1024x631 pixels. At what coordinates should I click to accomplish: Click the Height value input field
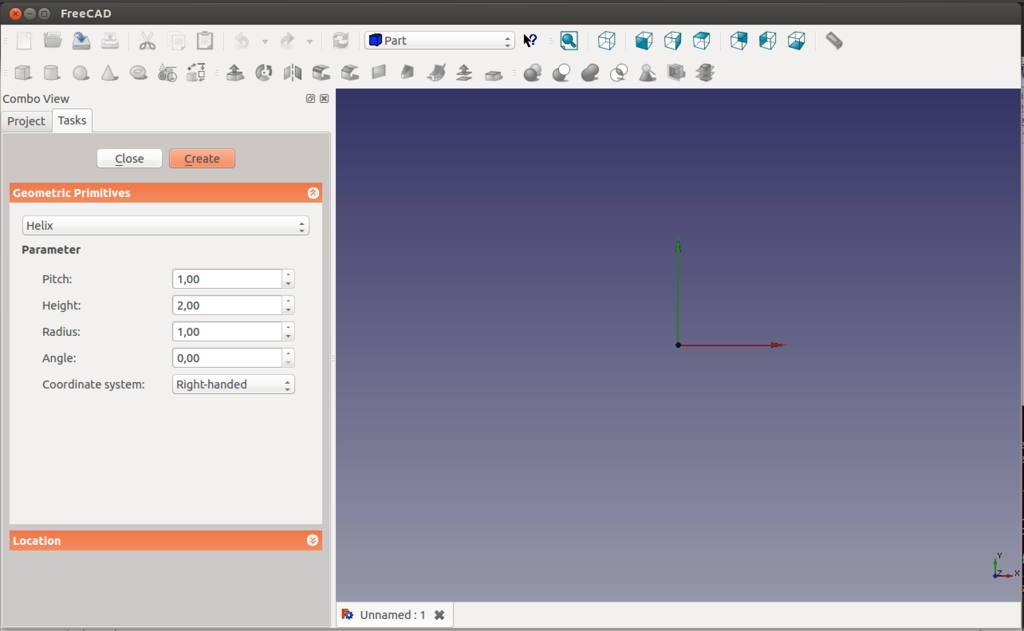(x=226, y=306)
